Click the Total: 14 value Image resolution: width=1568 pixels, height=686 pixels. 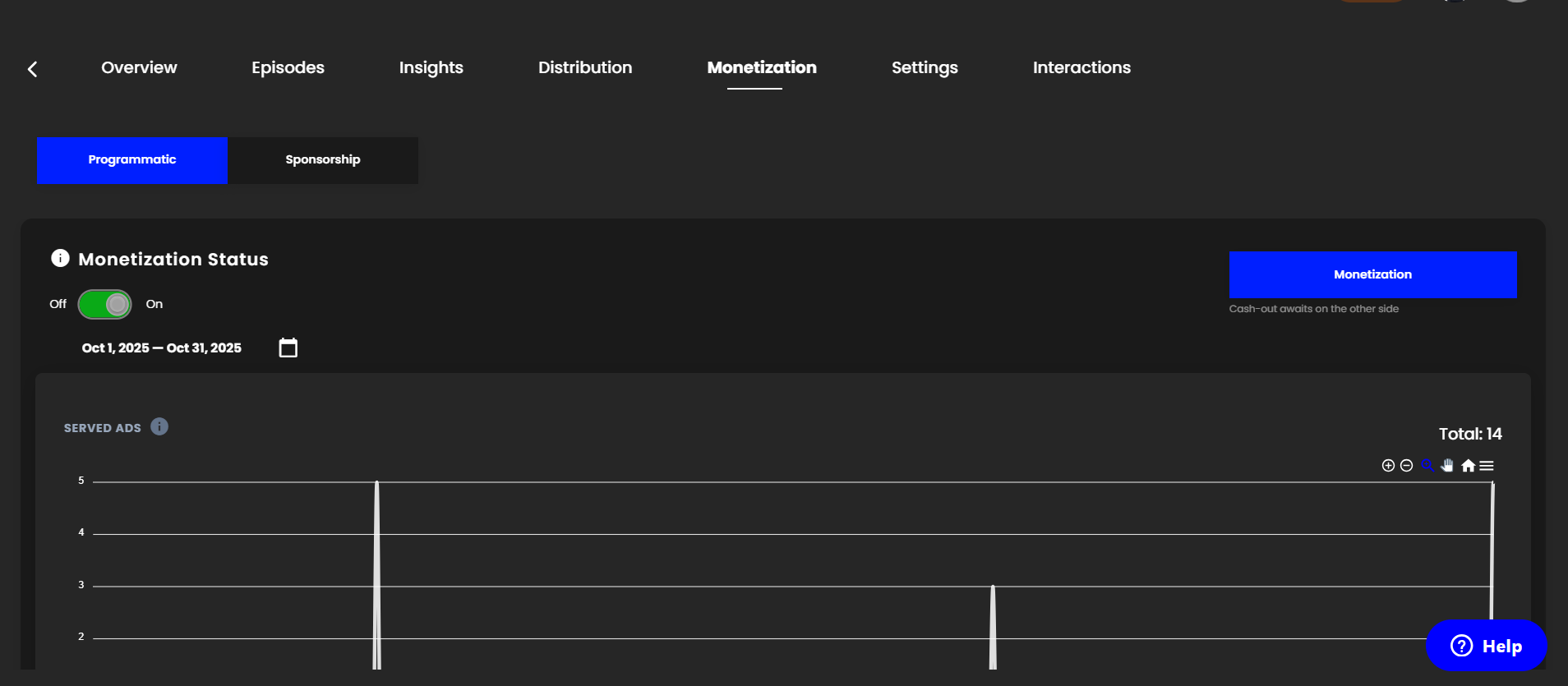coord(1470,434)
